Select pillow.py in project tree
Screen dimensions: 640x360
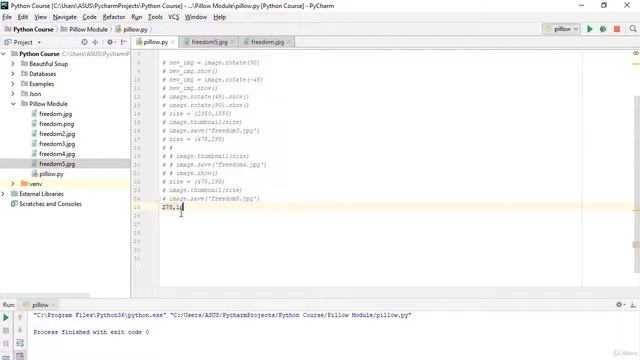[x=51, y=174]
